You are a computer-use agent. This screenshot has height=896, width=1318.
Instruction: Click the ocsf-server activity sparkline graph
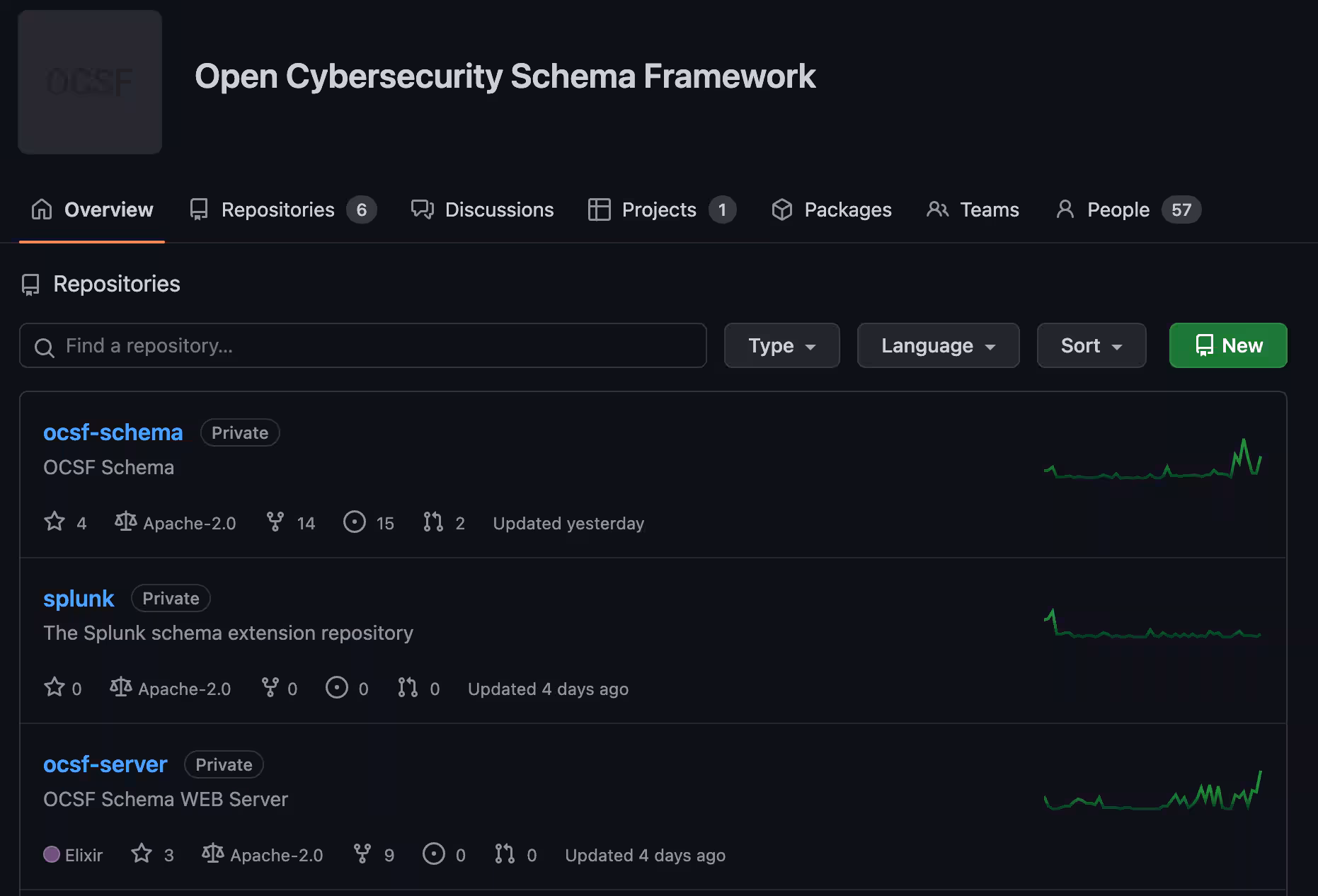tap(1152, 793)
